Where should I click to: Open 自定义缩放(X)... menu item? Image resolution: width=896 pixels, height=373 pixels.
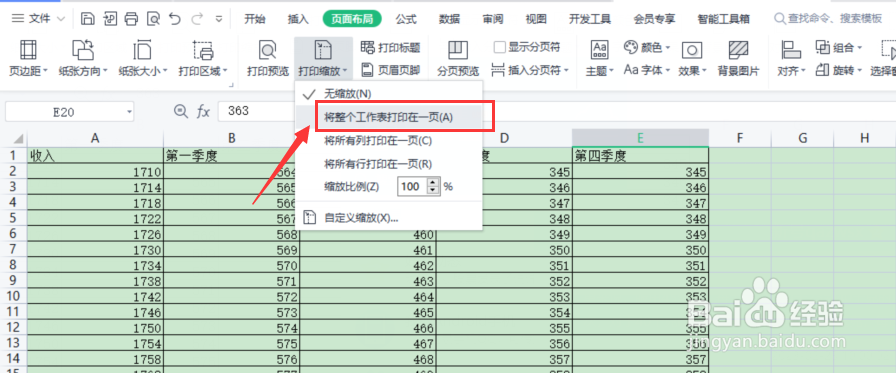[x=389, y=218]
